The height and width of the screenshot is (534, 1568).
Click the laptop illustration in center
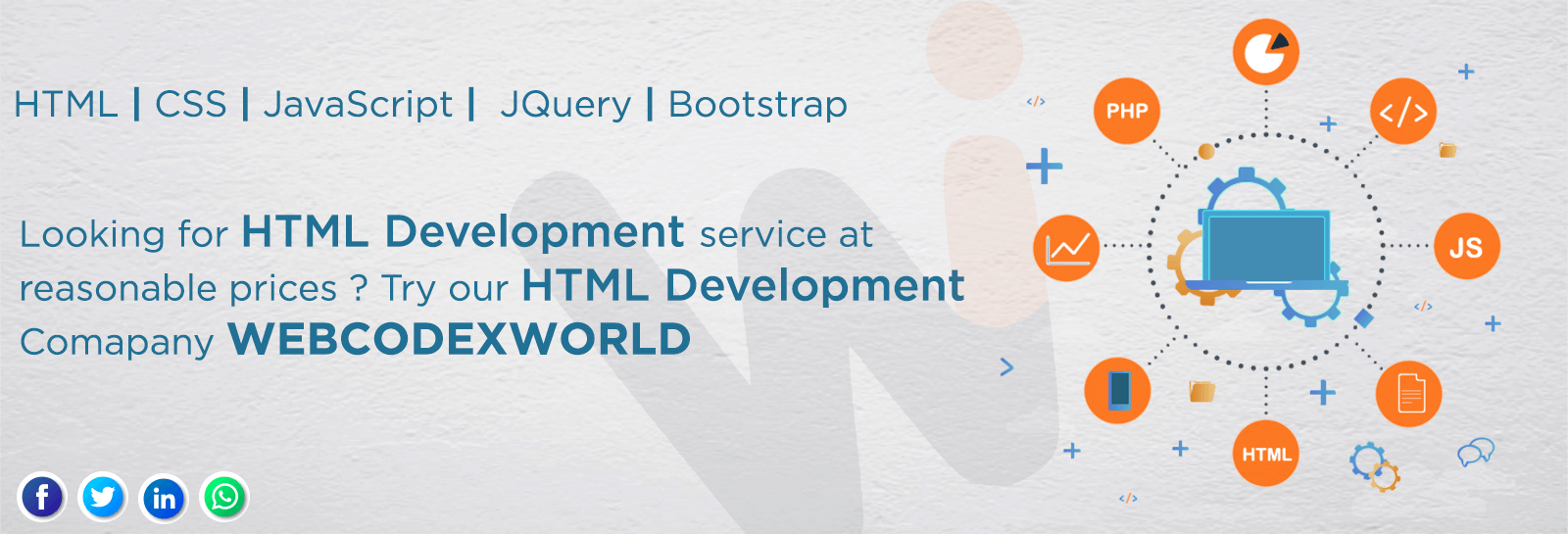click(x=1267, y=250)
